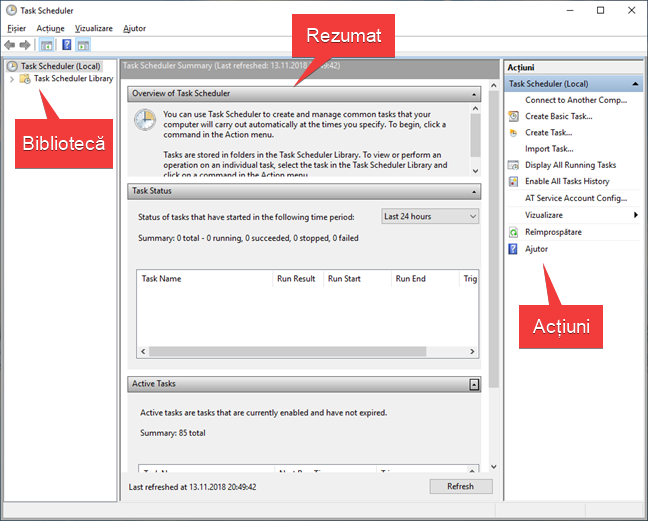The width and height of the screenshot is (648, 521).
Task: Toggle the console tree toolbar icon
Action: pos(46,45)
